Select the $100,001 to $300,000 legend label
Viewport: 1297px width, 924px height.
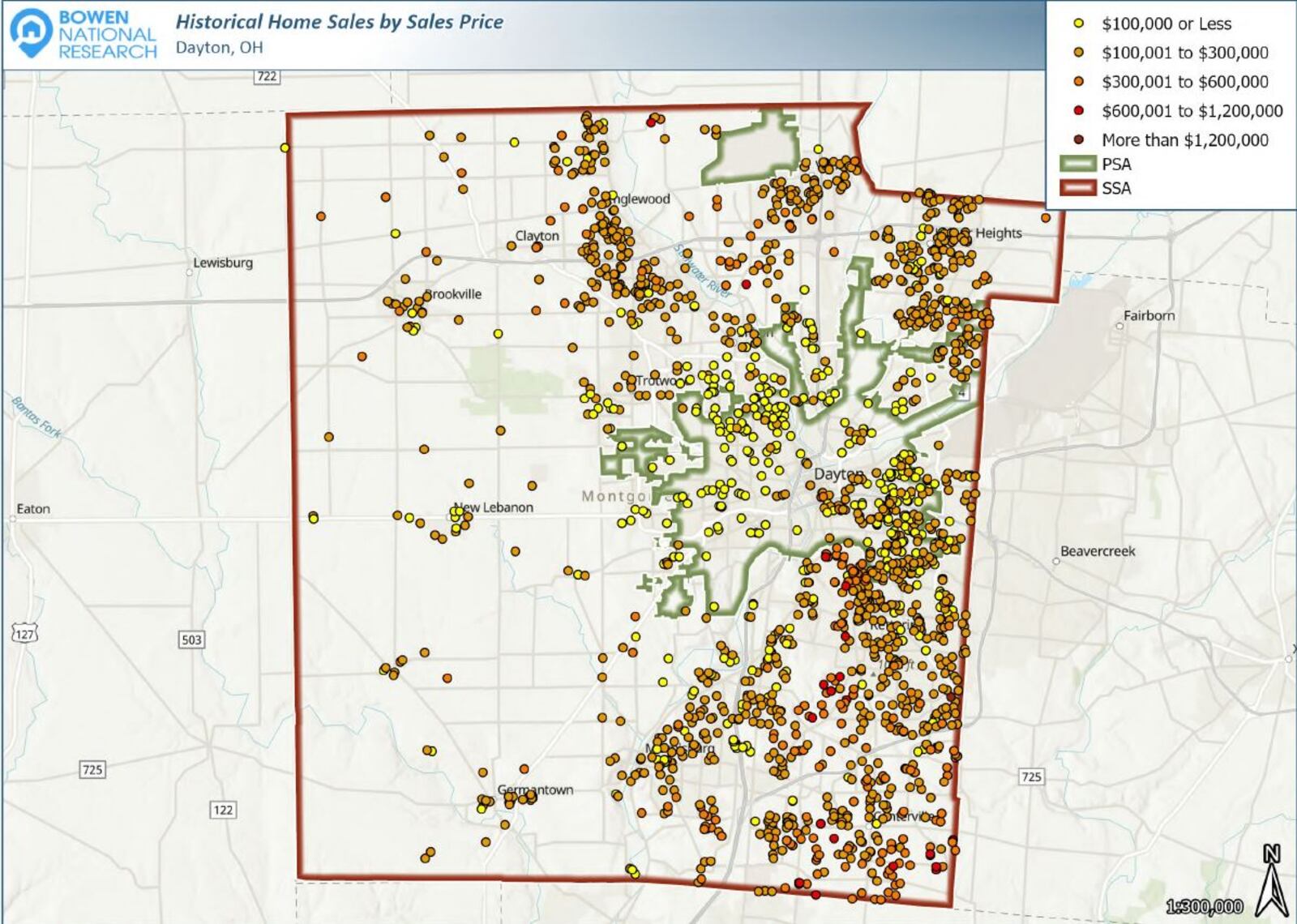tap(1184, 53)
